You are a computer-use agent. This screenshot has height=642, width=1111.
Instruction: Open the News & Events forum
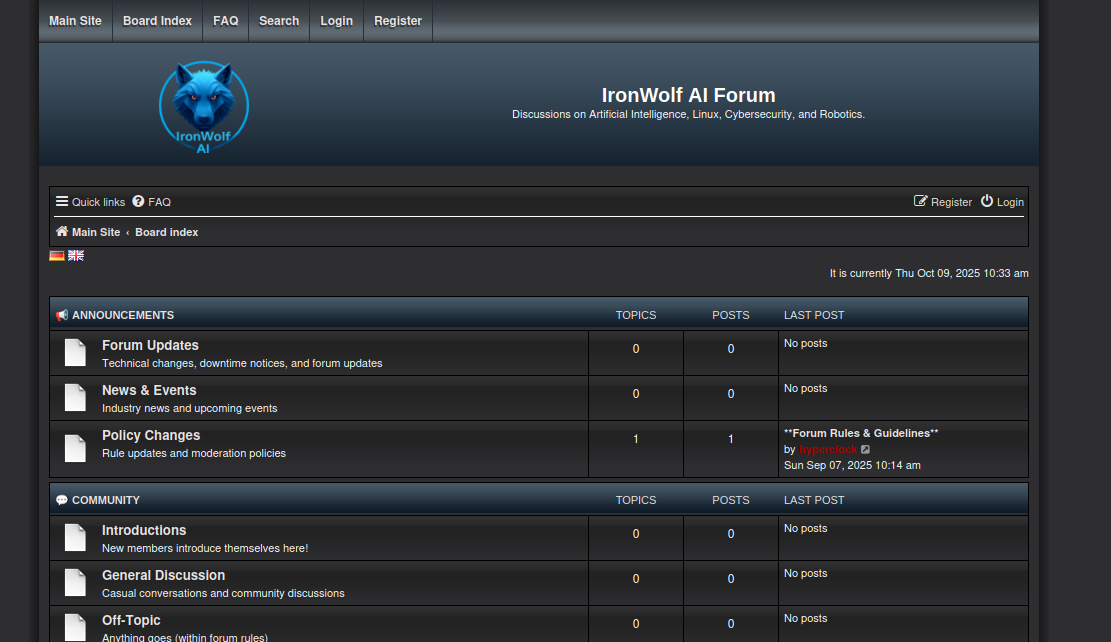pos(148,390)
